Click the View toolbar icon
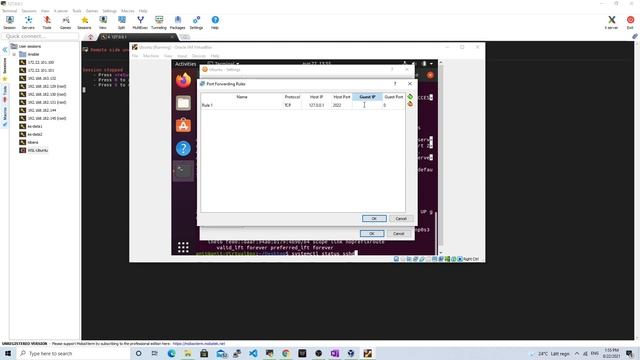 pyautogui.click(x=103, y=22)
